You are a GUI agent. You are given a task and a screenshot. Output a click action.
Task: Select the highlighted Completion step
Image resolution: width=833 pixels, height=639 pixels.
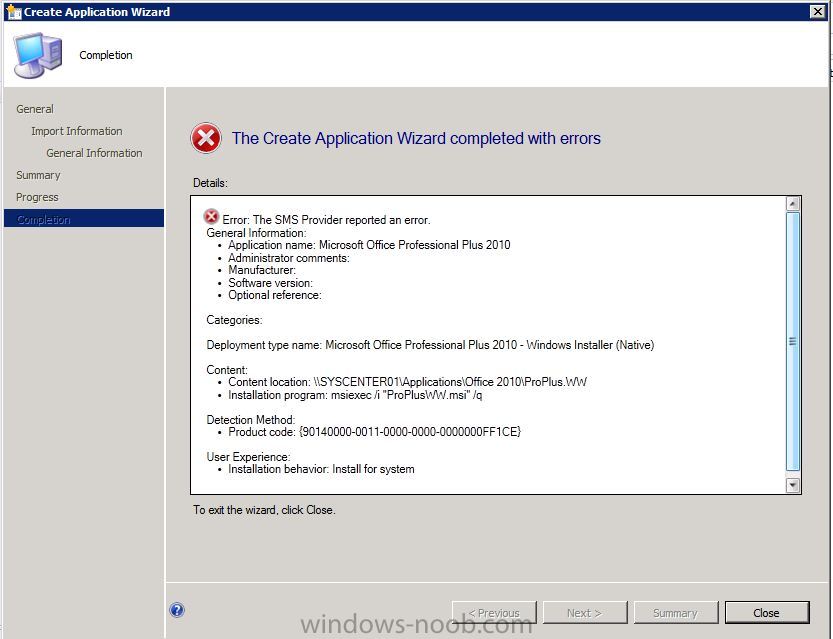pyautogui.click(x=84, y=218)
